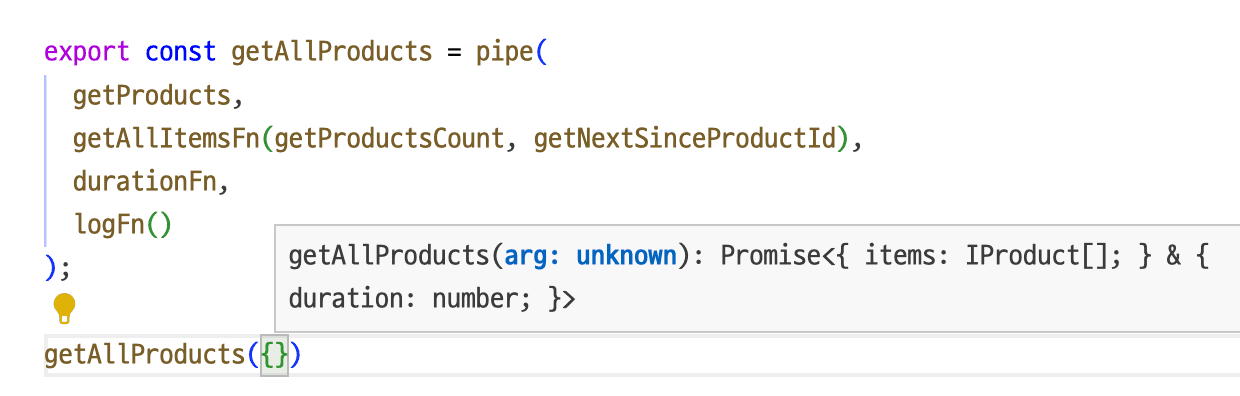
Task: Click the getAllItemsFn call
Action: tap(167, 139)
